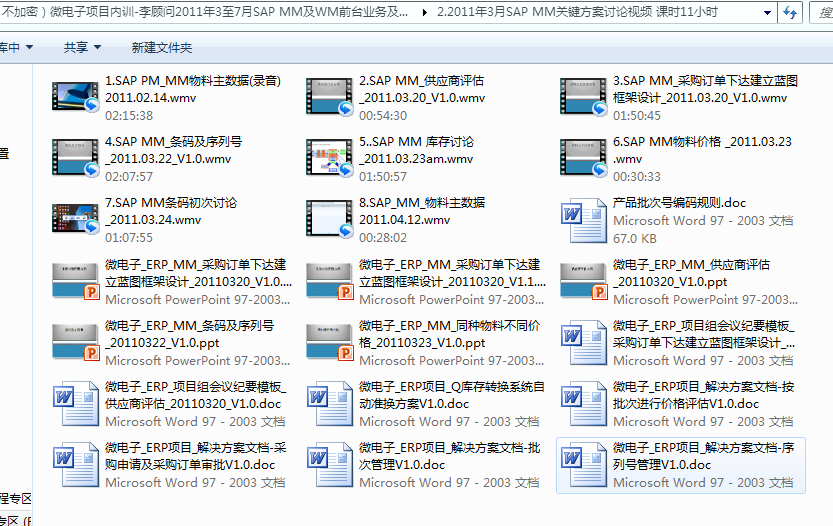Click video icon for 8.SAP_MM_物料主数据
This screenshot has width=833, height=526.
coord(329,219)
